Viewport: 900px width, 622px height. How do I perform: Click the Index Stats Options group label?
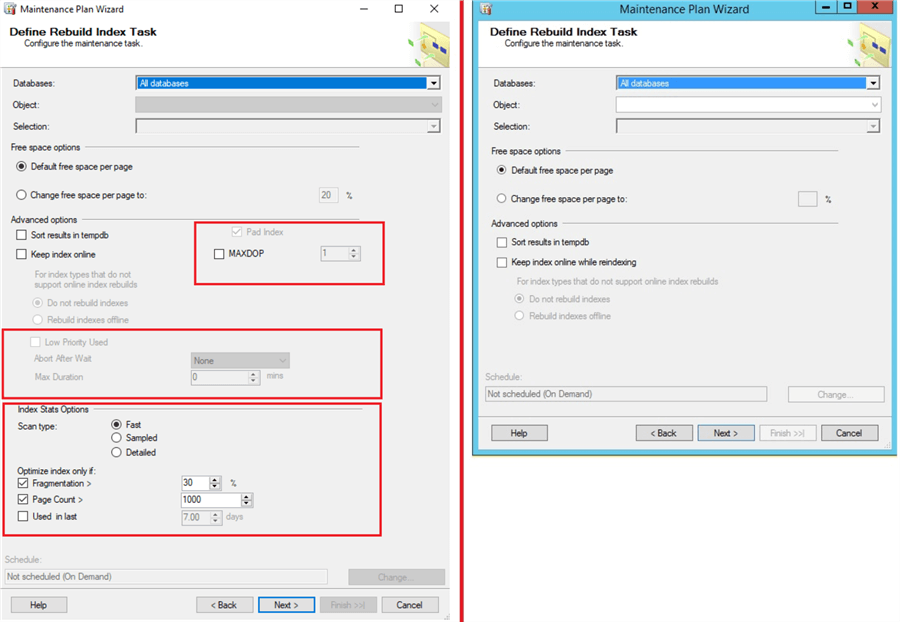pyautogui.click(x=53, y=409)
